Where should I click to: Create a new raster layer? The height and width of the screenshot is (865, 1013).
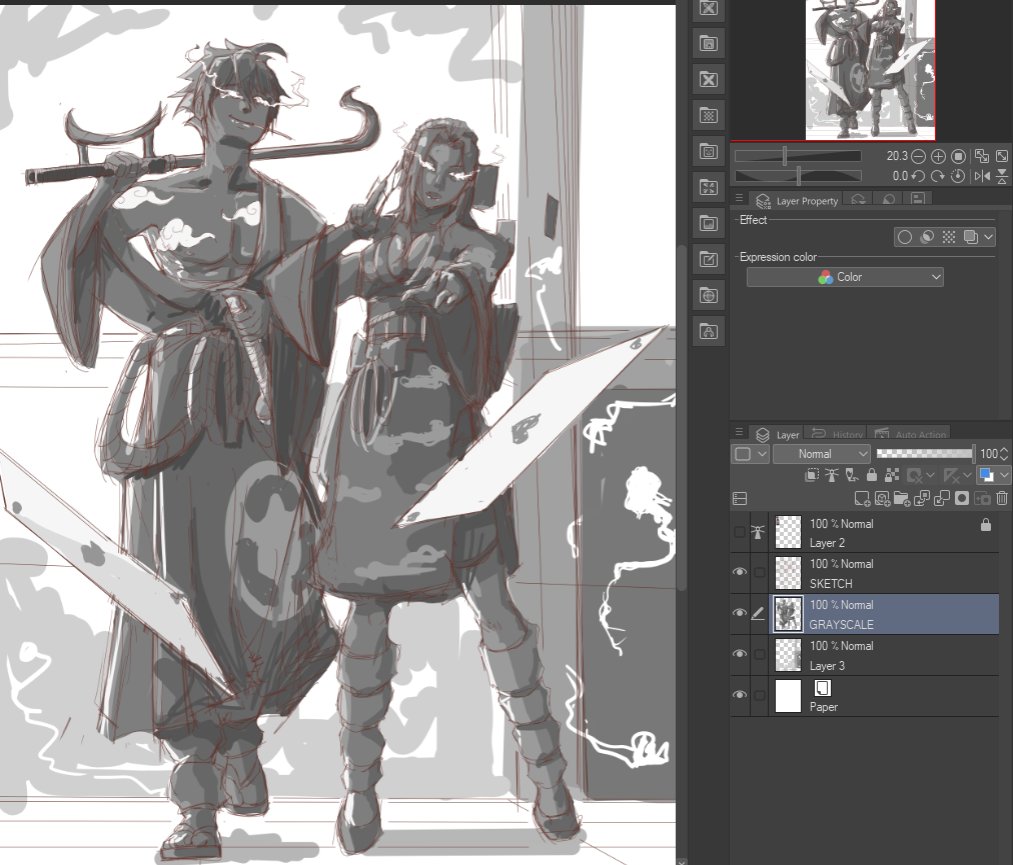pos(862,498)
